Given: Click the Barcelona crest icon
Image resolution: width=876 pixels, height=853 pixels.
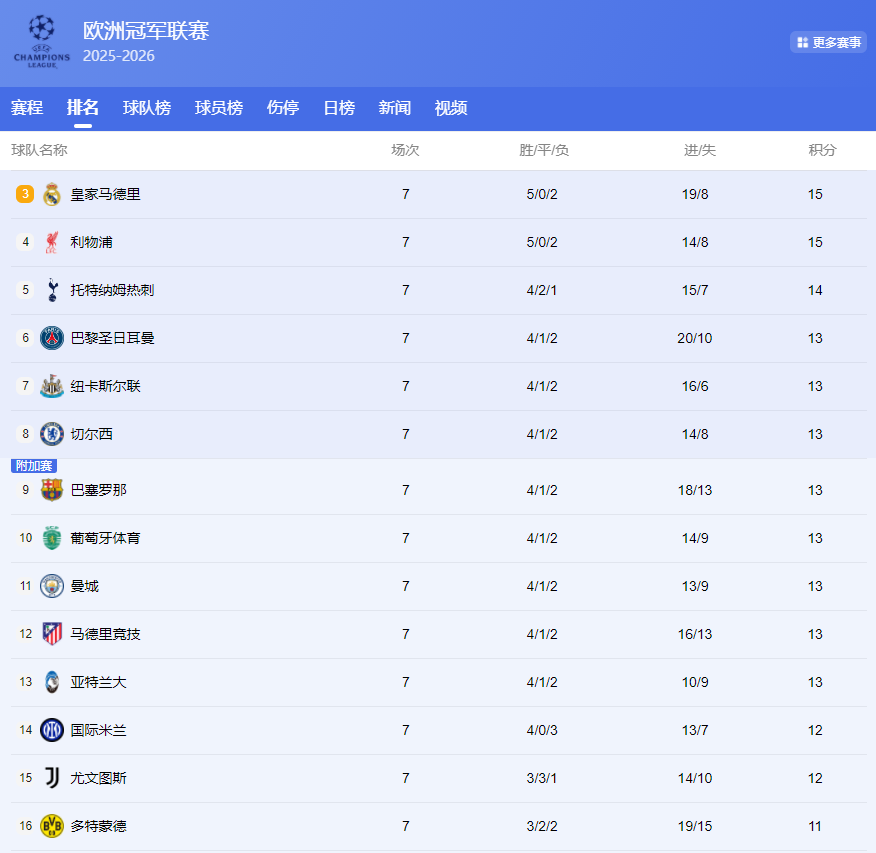Looking at the screenshot, I should [52, 490].
